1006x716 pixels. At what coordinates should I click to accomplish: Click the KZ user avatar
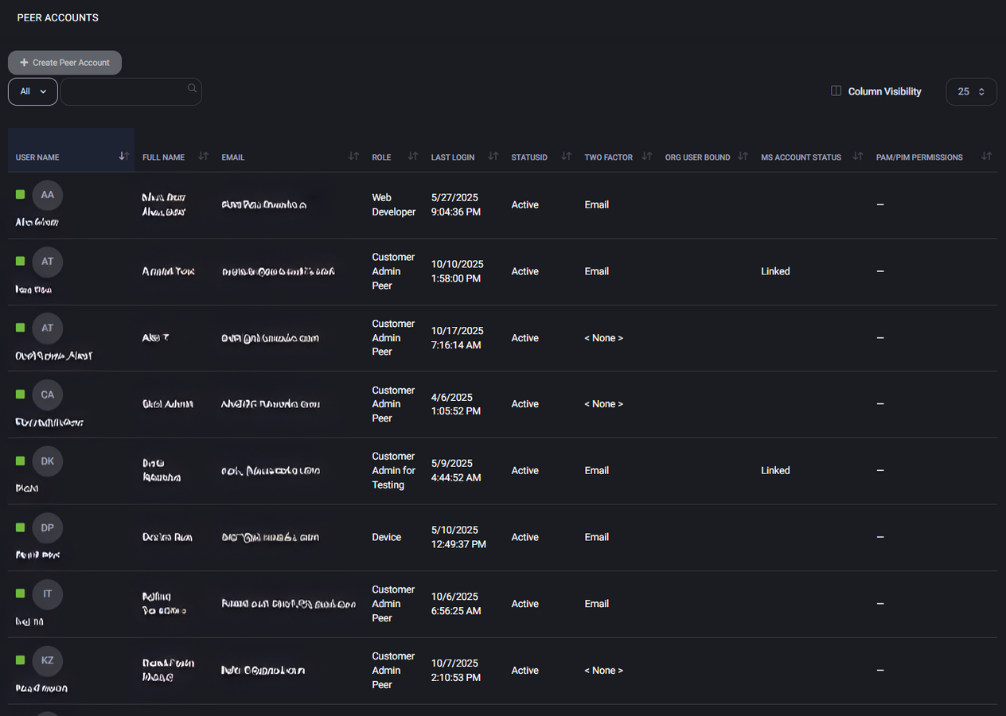[x=47, y=661]
